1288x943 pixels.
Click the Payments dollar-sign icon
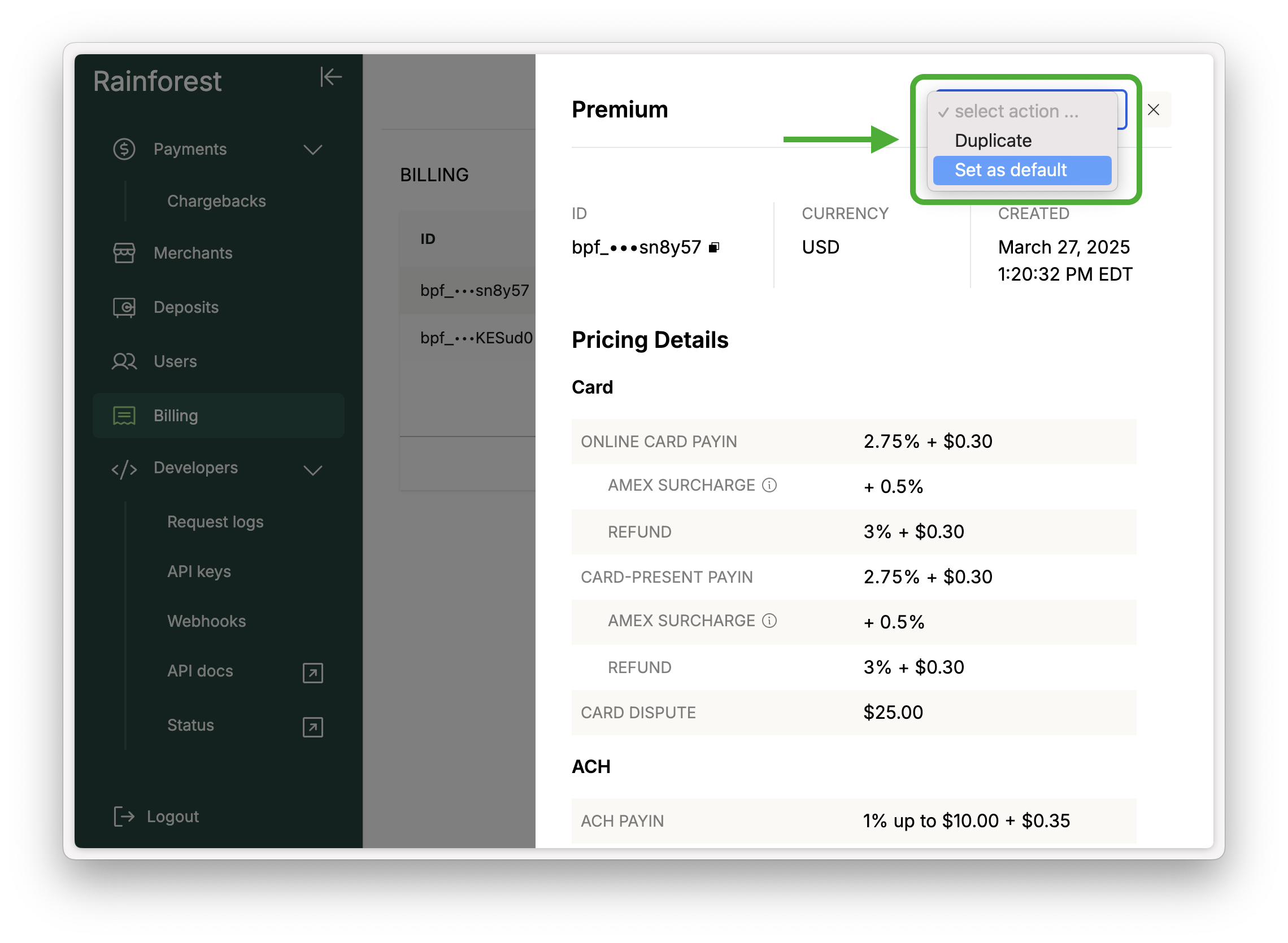124,149
